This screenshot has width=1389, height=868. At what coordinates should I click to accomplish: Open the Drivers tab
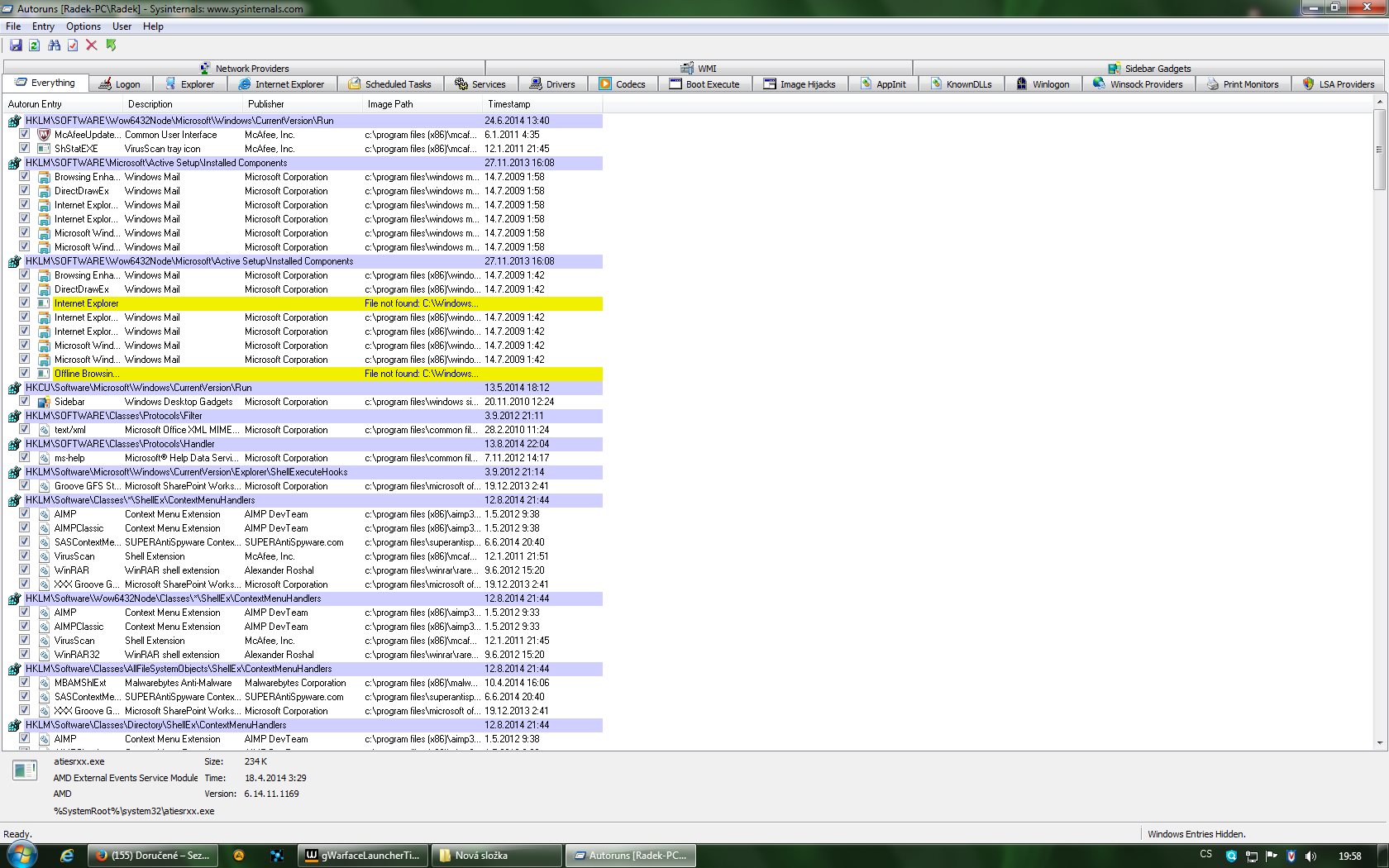tap(553, 84)
